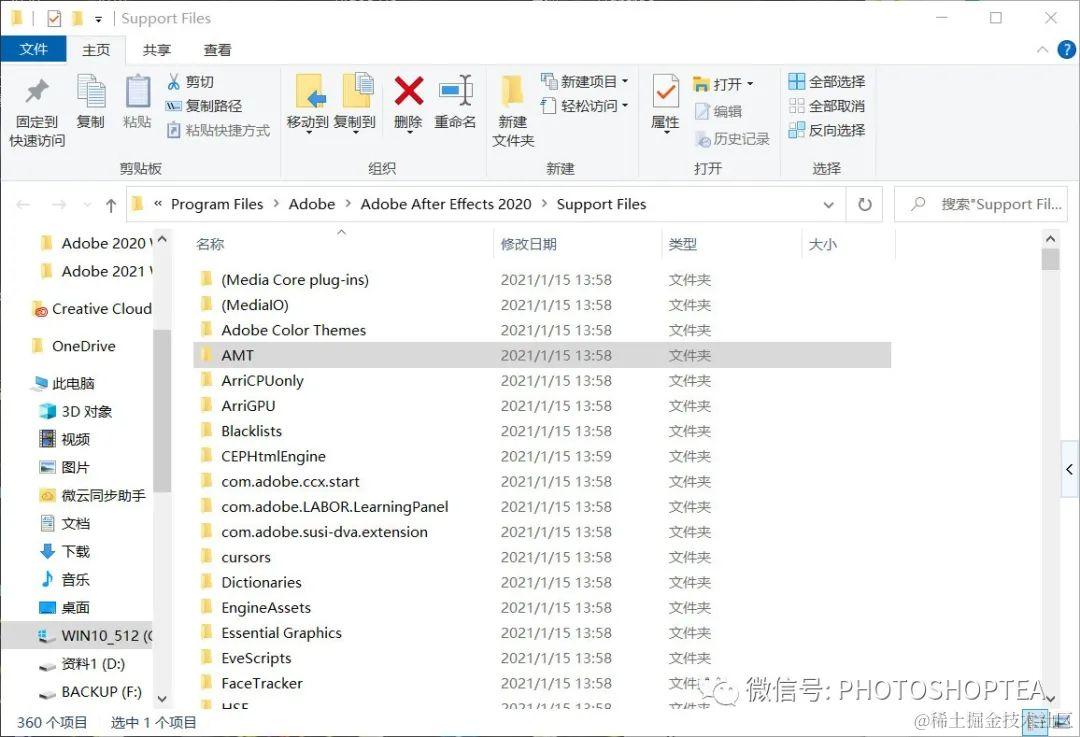1080x737 pixels.
Task: Select the Blacklists folder
Action: pos(541,431)
